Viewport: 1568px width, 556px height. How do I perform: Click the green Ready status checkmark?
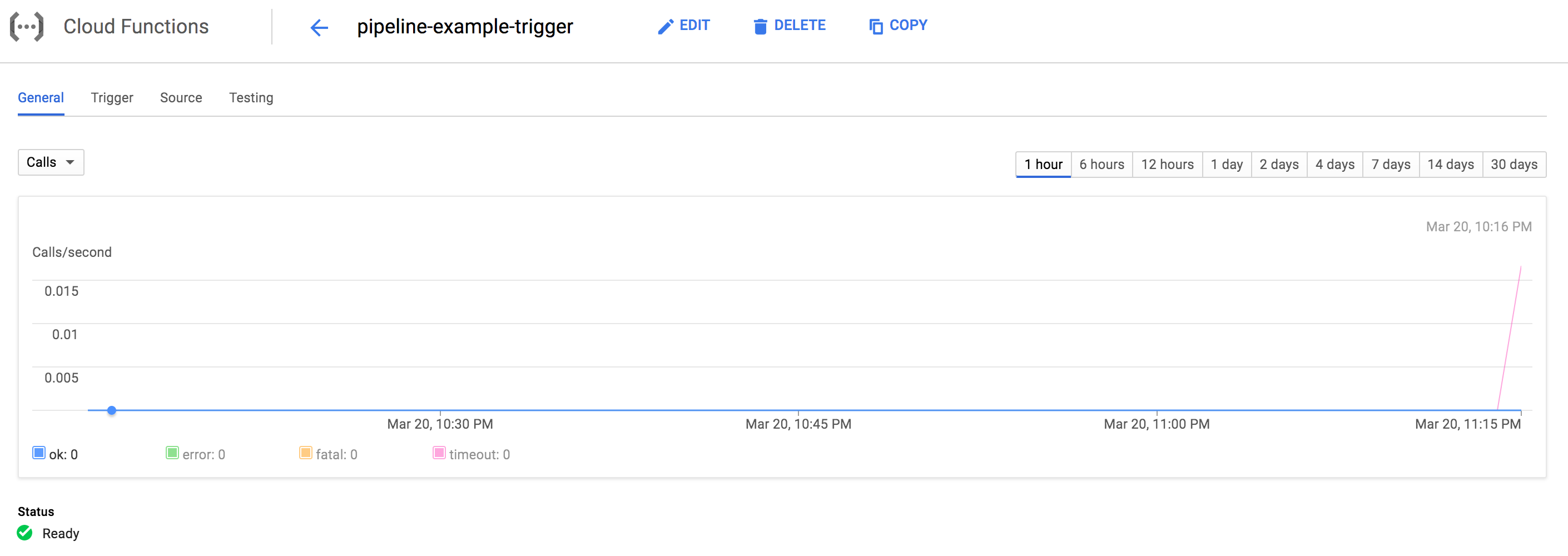point(25,533)
